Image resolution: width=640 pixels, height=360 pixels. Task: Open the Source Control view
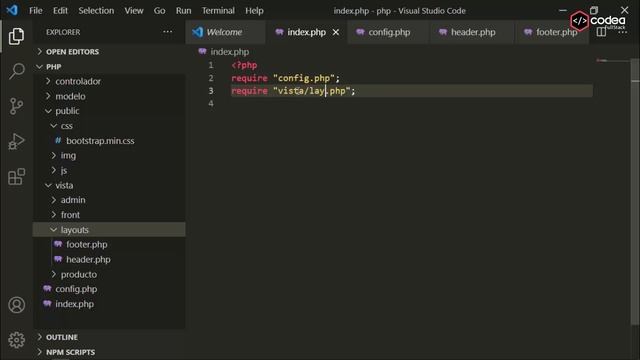coord(16,106)
